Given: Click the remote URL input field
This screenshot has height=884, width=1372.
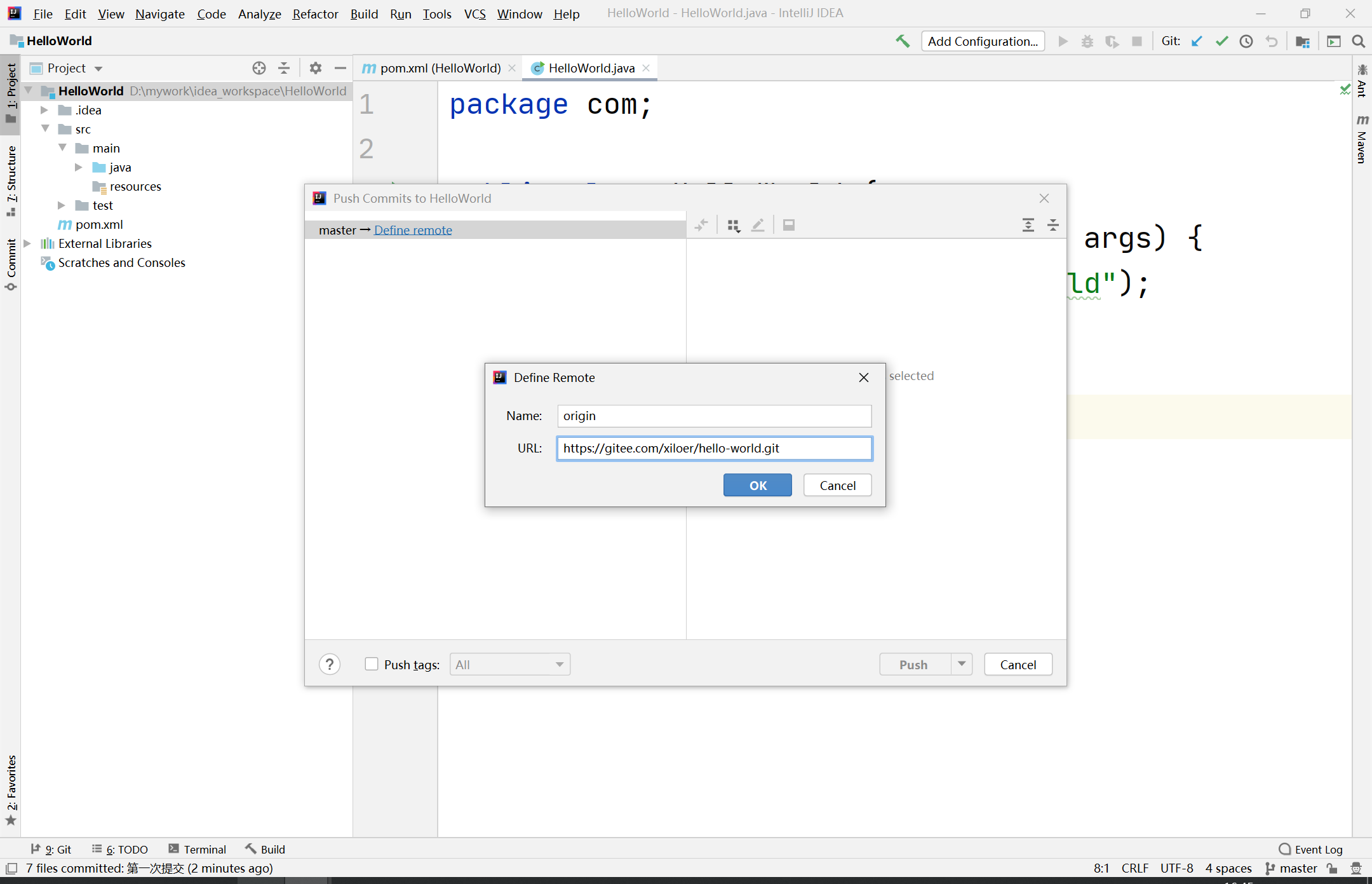Looking at the screenshot, I should 715,449.
